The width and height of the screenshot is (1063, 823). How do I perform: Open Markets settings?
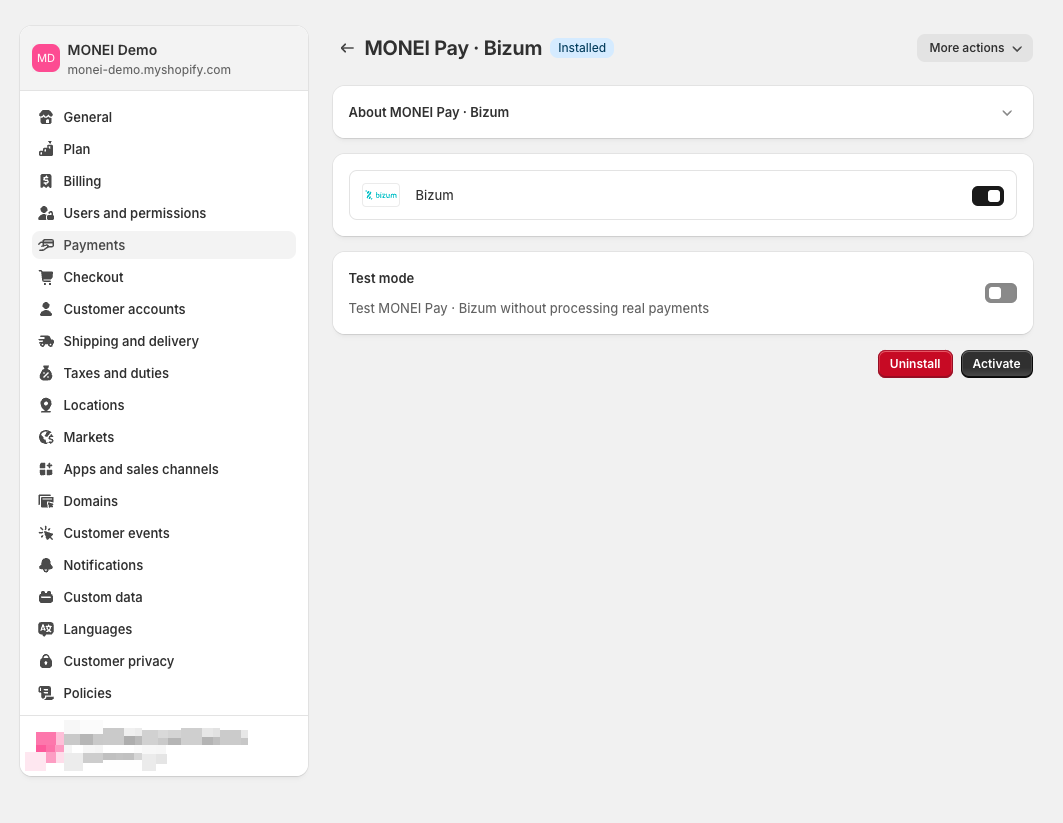(164, 437)
